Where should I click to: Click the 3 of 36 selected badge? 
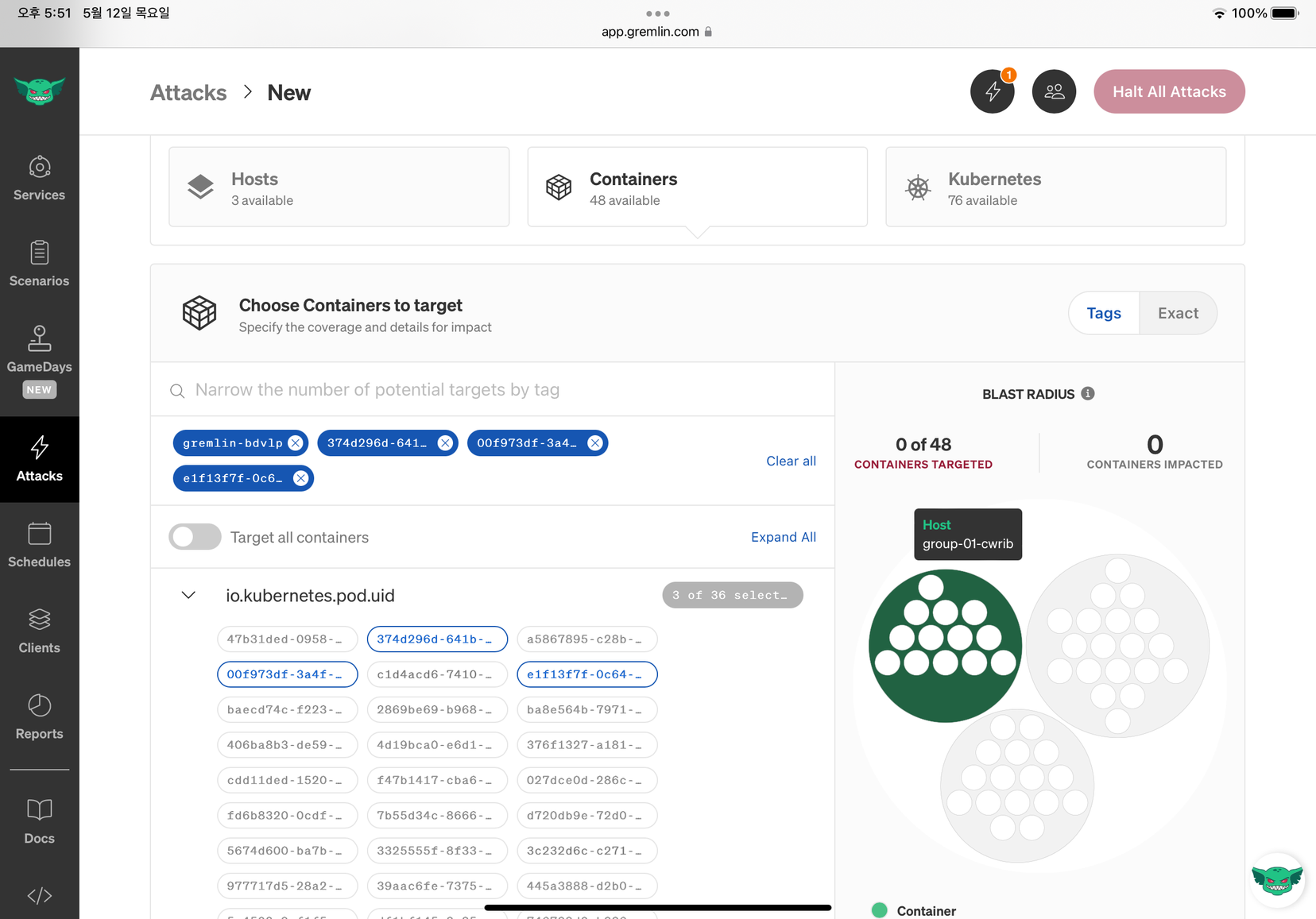click(732, 595)
